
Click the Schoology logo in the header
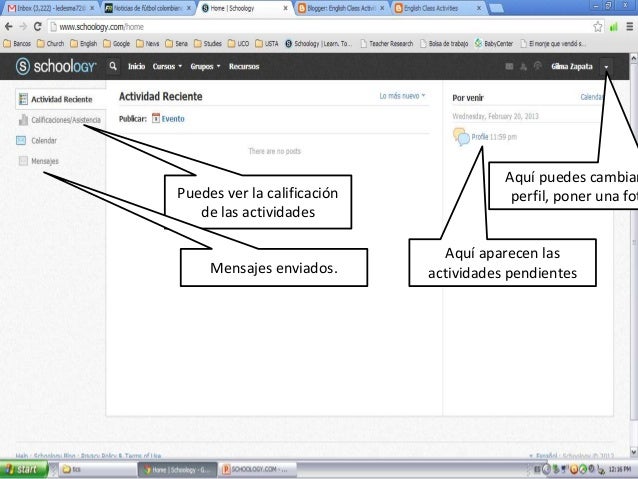pos(56,66)
